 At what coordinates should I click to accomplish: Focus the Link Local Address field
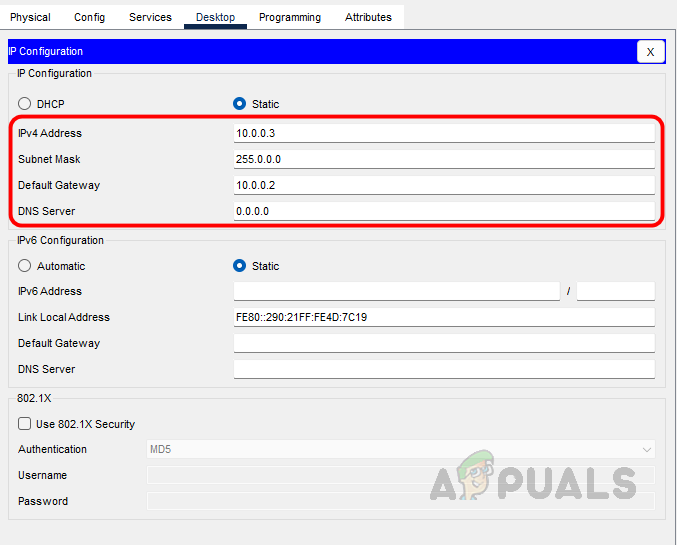(x=443, y=317)
